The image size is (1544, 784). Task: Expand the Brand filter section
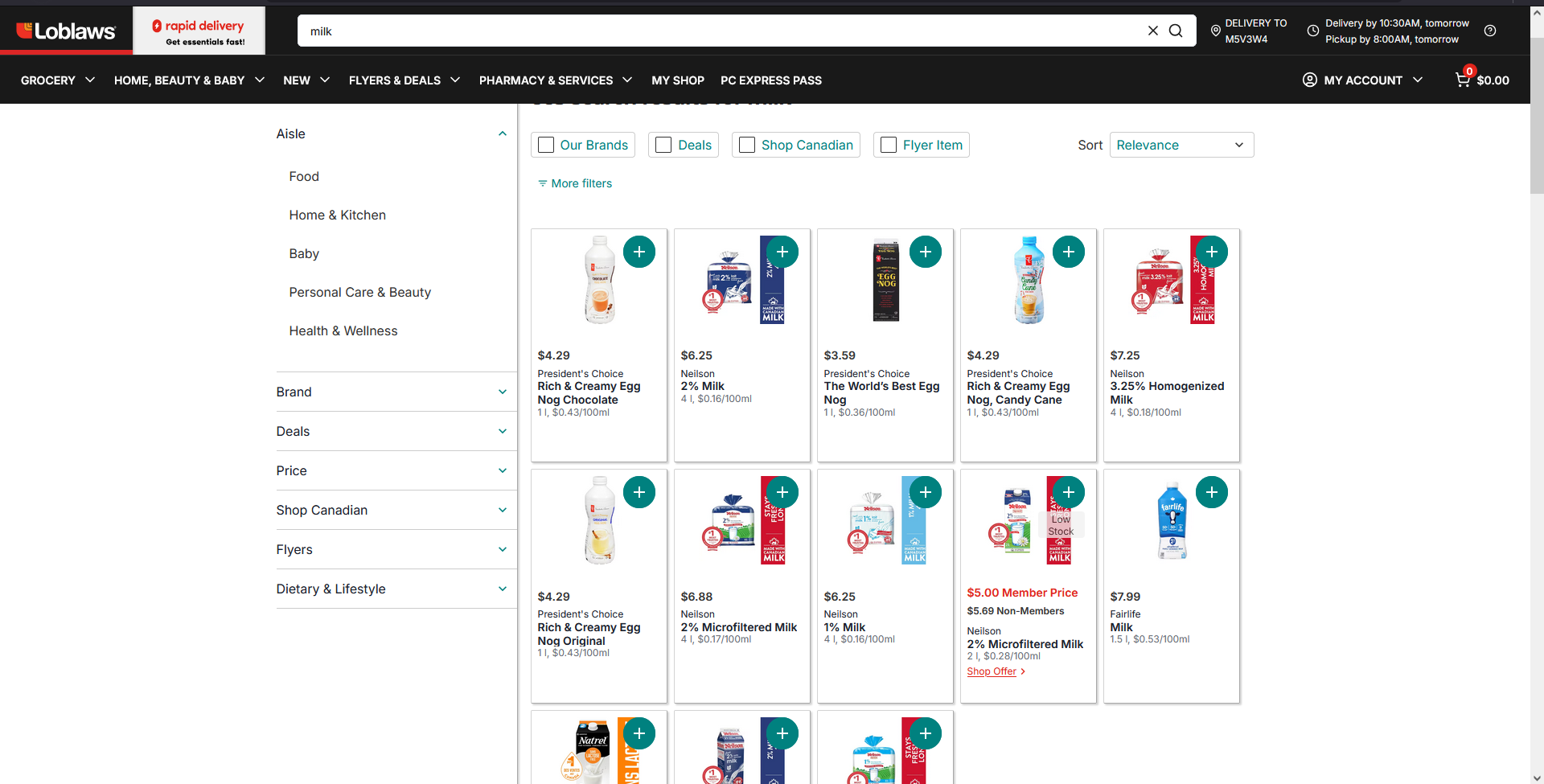392,392
